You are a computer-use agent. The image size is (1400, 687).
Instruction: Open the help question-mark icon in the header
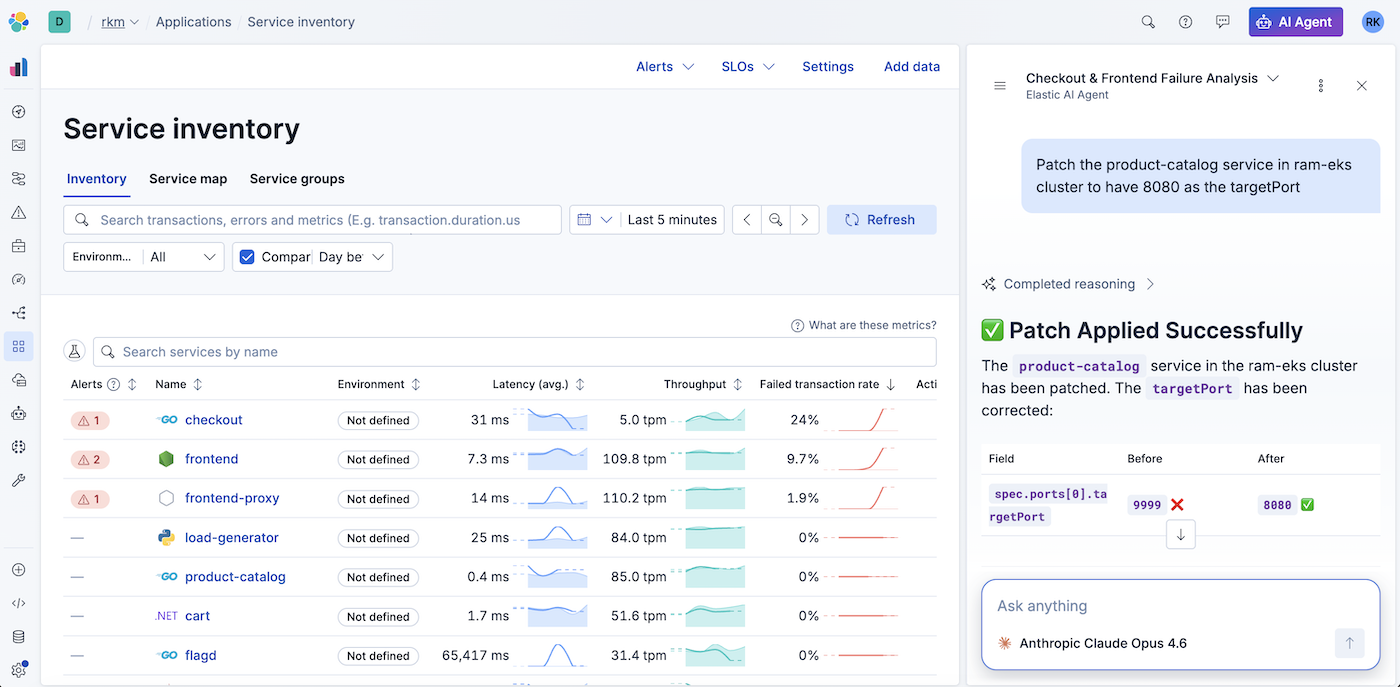tap(1185, 22)
